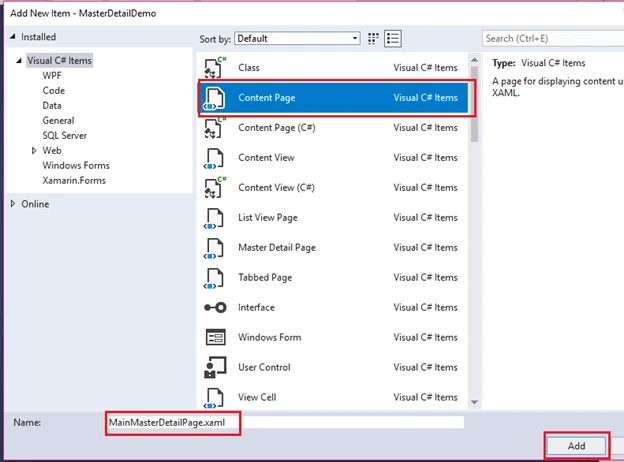
Task: Collapse the Visual C# Items node
Action: 19,60
